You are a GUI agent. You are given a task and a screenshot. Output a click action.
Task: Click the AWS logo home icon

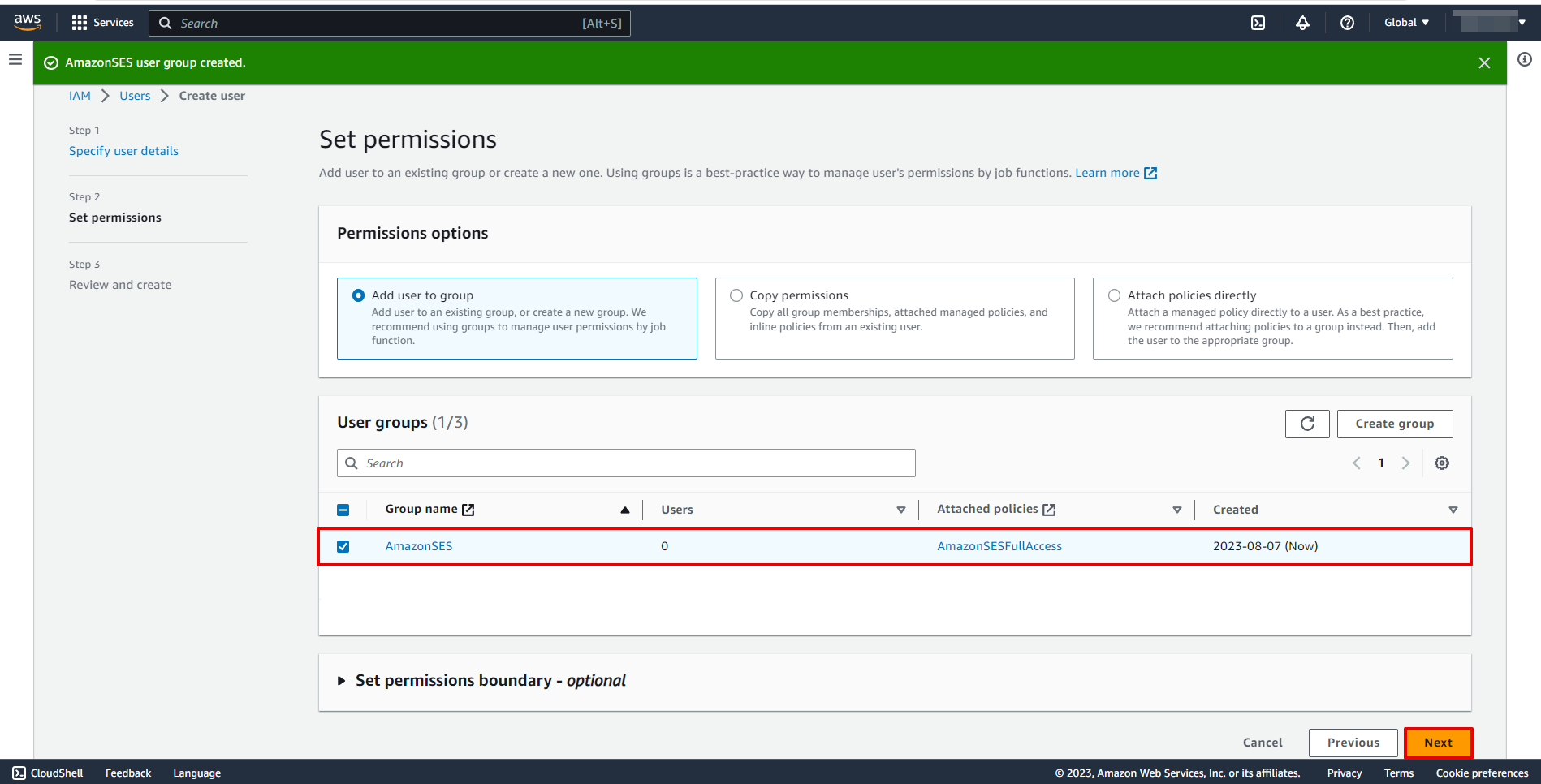28,23
